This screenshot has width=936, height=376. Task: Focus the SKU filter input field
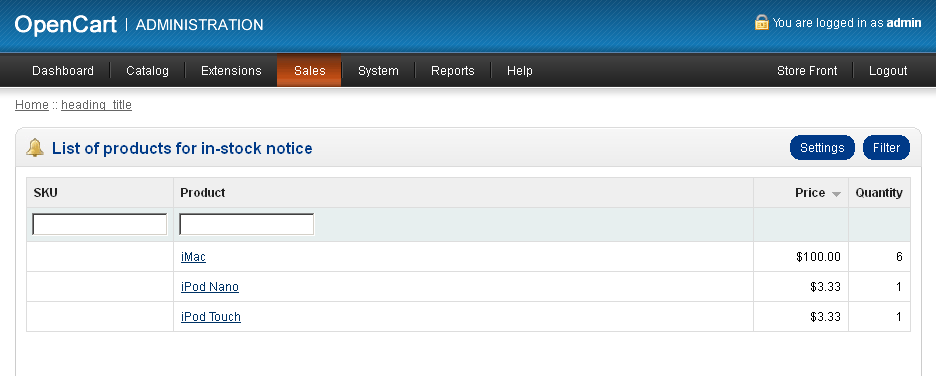[100, 224]
